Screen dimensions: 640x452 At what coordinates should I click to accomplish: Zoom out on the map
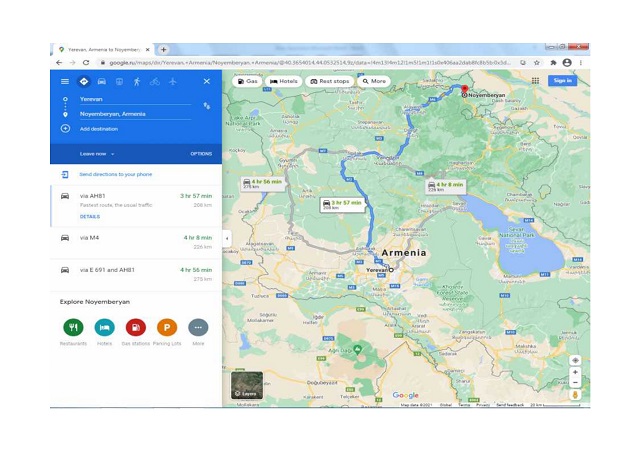tap(575, 383)
